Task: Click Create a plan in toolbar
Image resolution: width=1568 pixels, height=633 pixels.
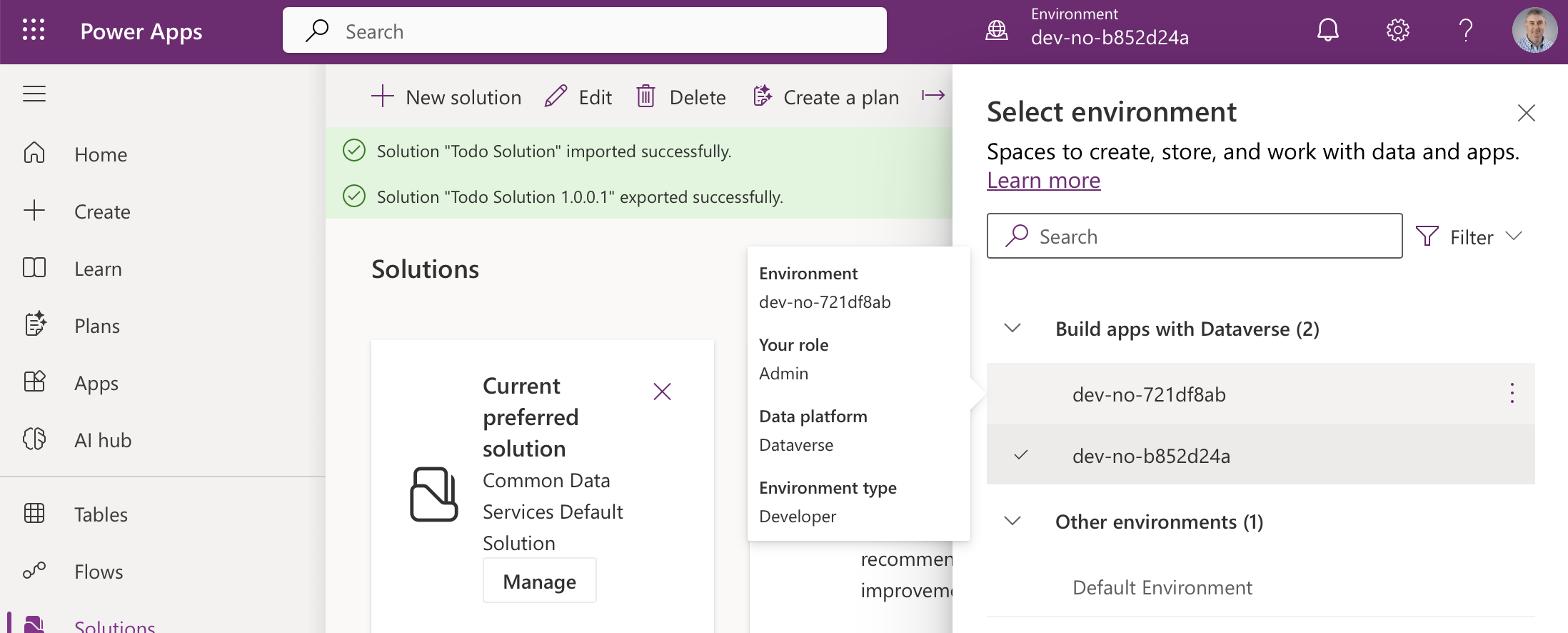Action: tap(826, 96)
